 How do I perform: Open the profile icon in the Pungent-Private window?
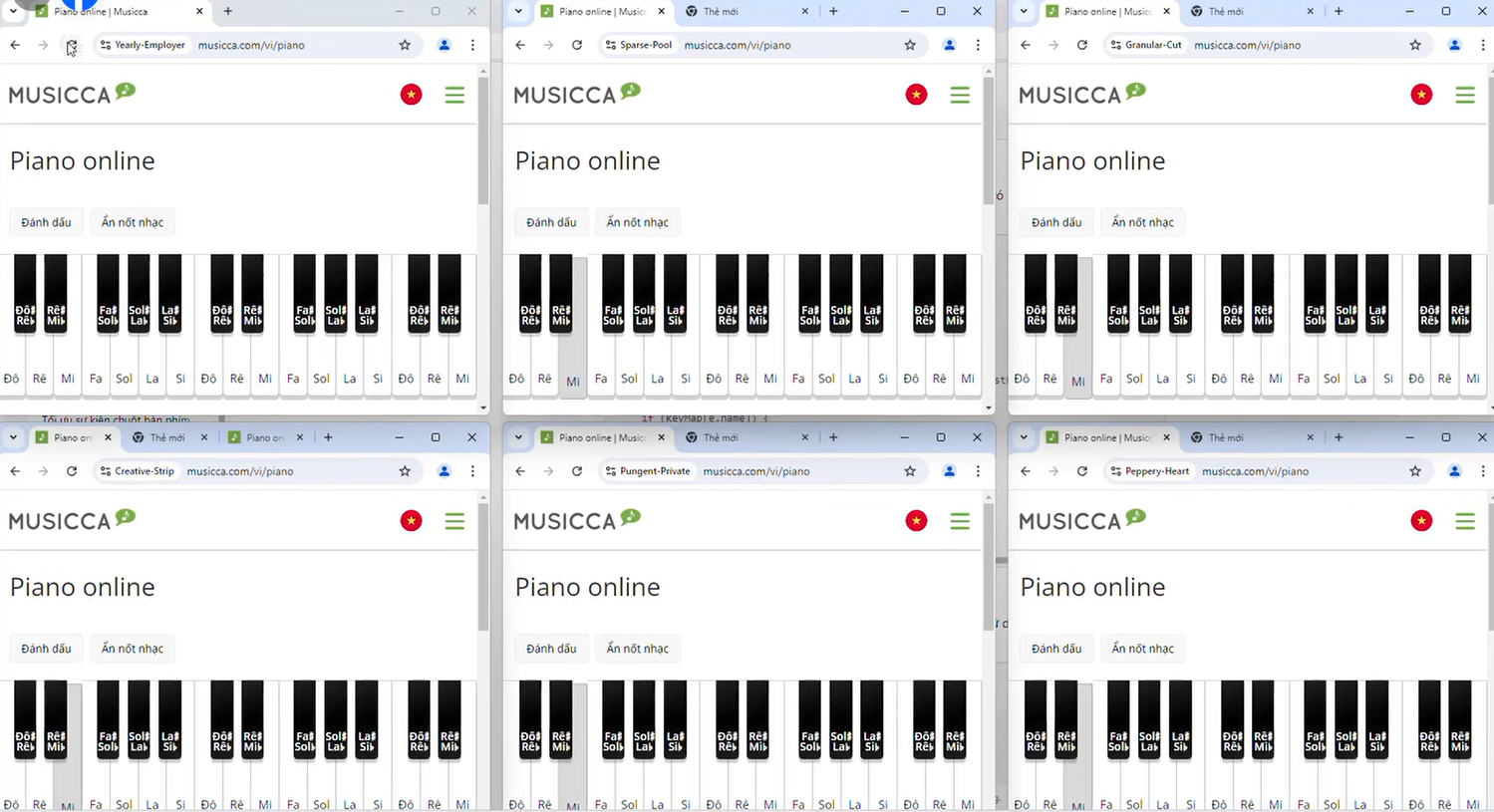[949, 471]
